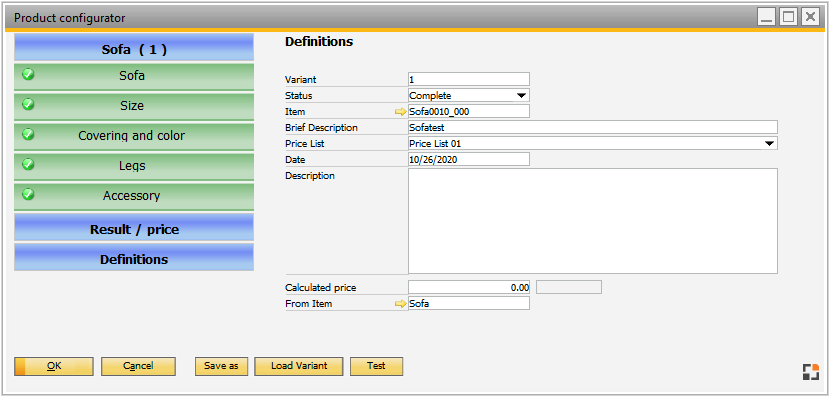Open the Size configuration step
Viewport: 832px width, 399px height.
point(134,106)
